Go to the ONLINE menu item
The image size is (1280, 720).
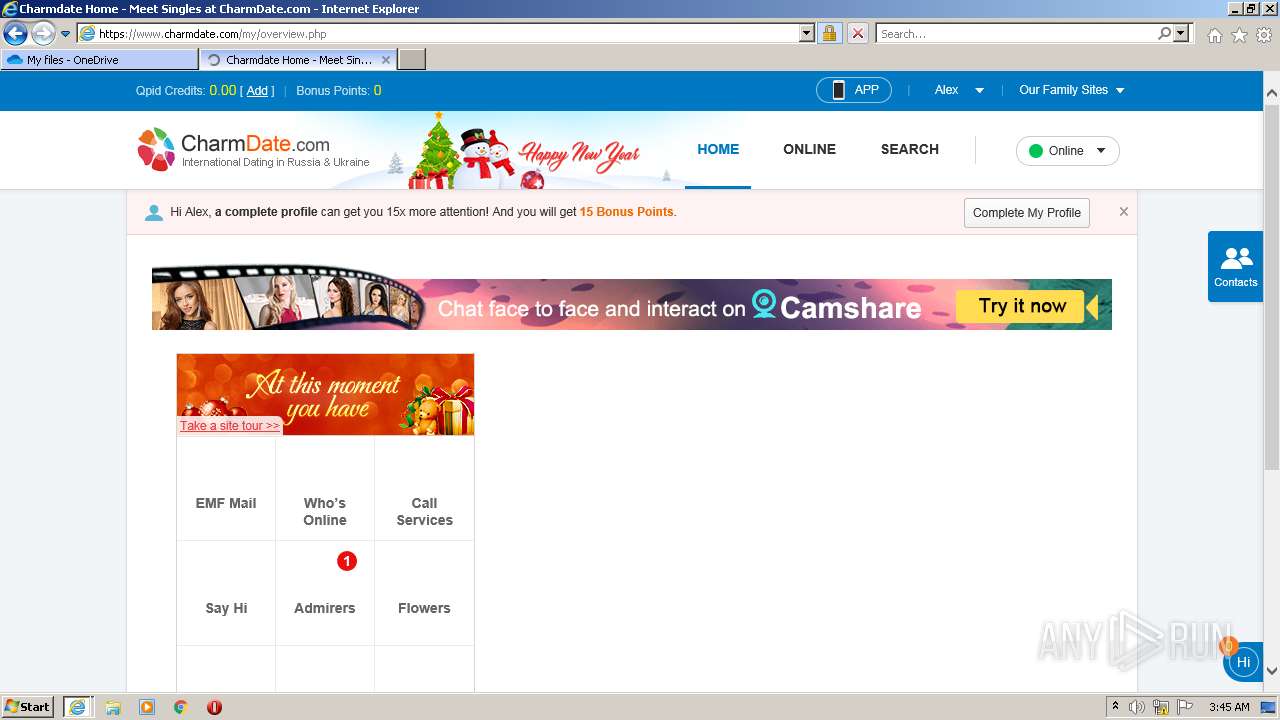pyautogui.click(x=809, y=149)
